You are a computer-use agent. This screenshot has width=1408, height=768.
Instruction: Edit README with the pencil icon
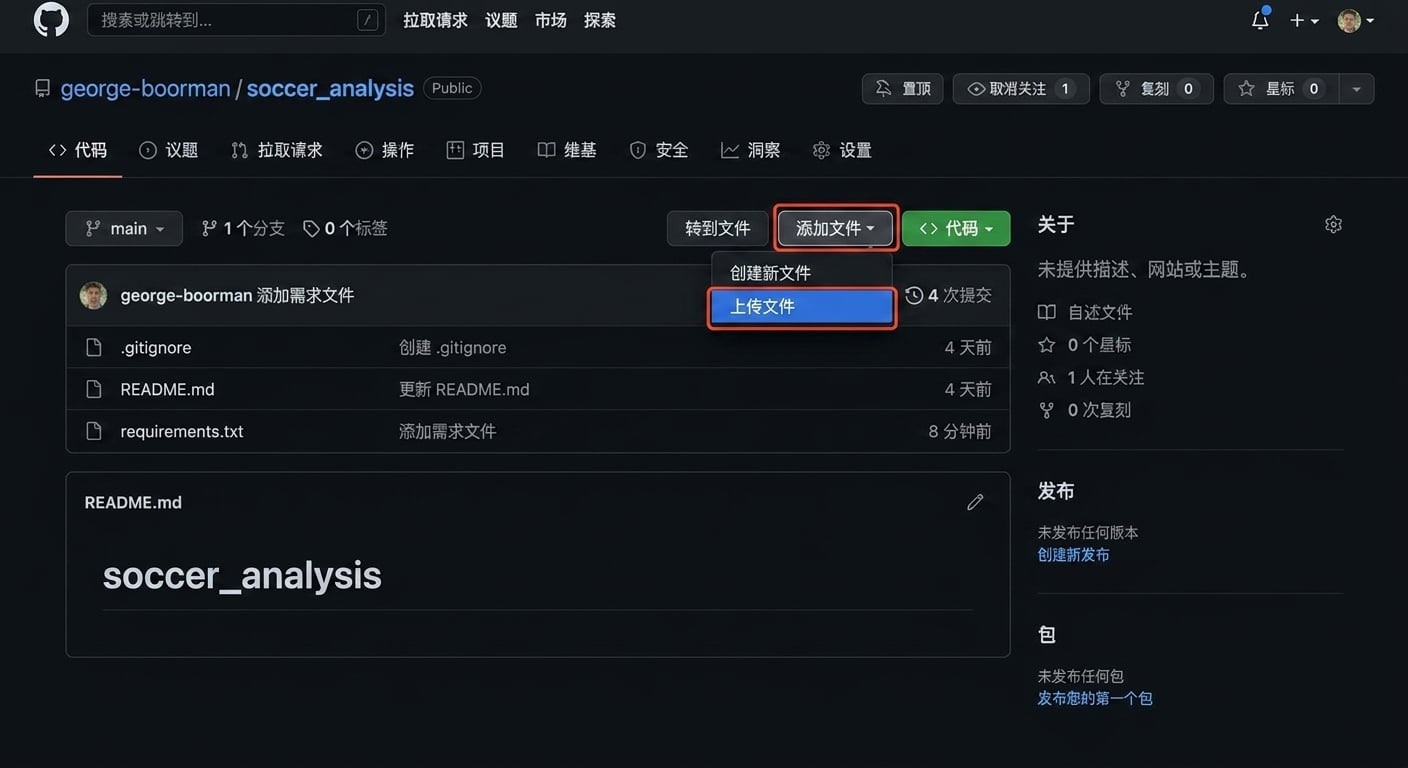[975, 502]
